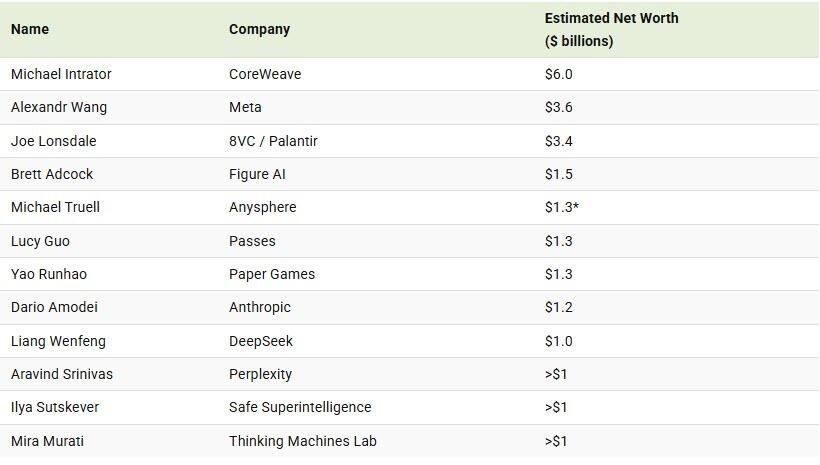820x465 pixels.
Task: Click the Company column header
Action: click(x=259, y=29)
